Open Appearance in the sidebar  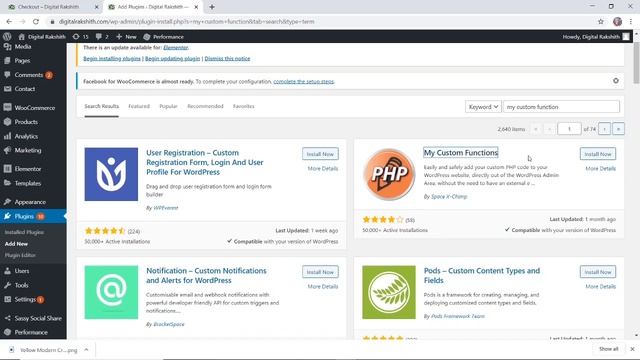[30, 202]
